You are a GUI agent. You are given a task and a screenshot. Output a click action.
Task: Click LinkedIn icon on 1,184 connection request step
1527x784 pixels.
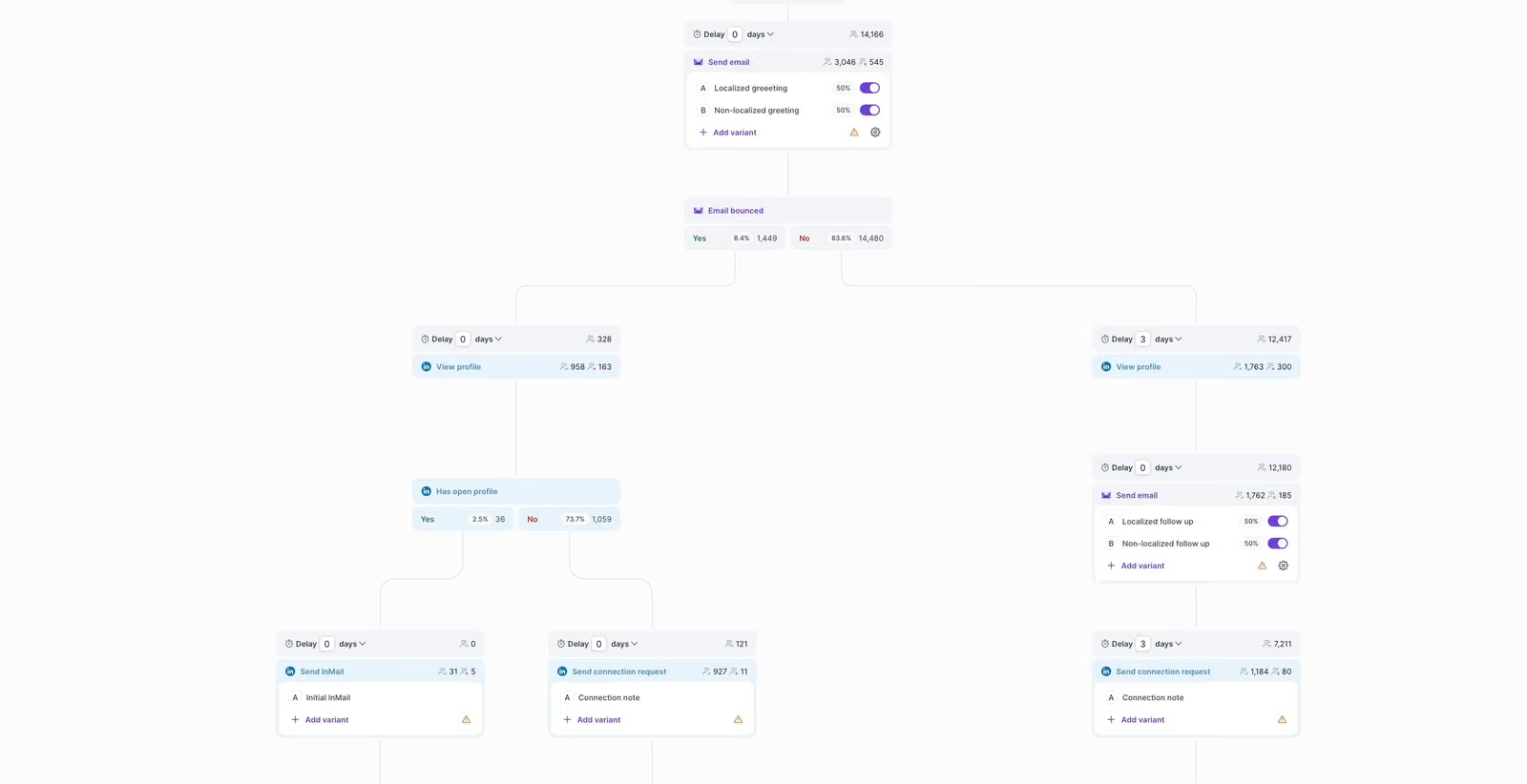[1106, 671]
